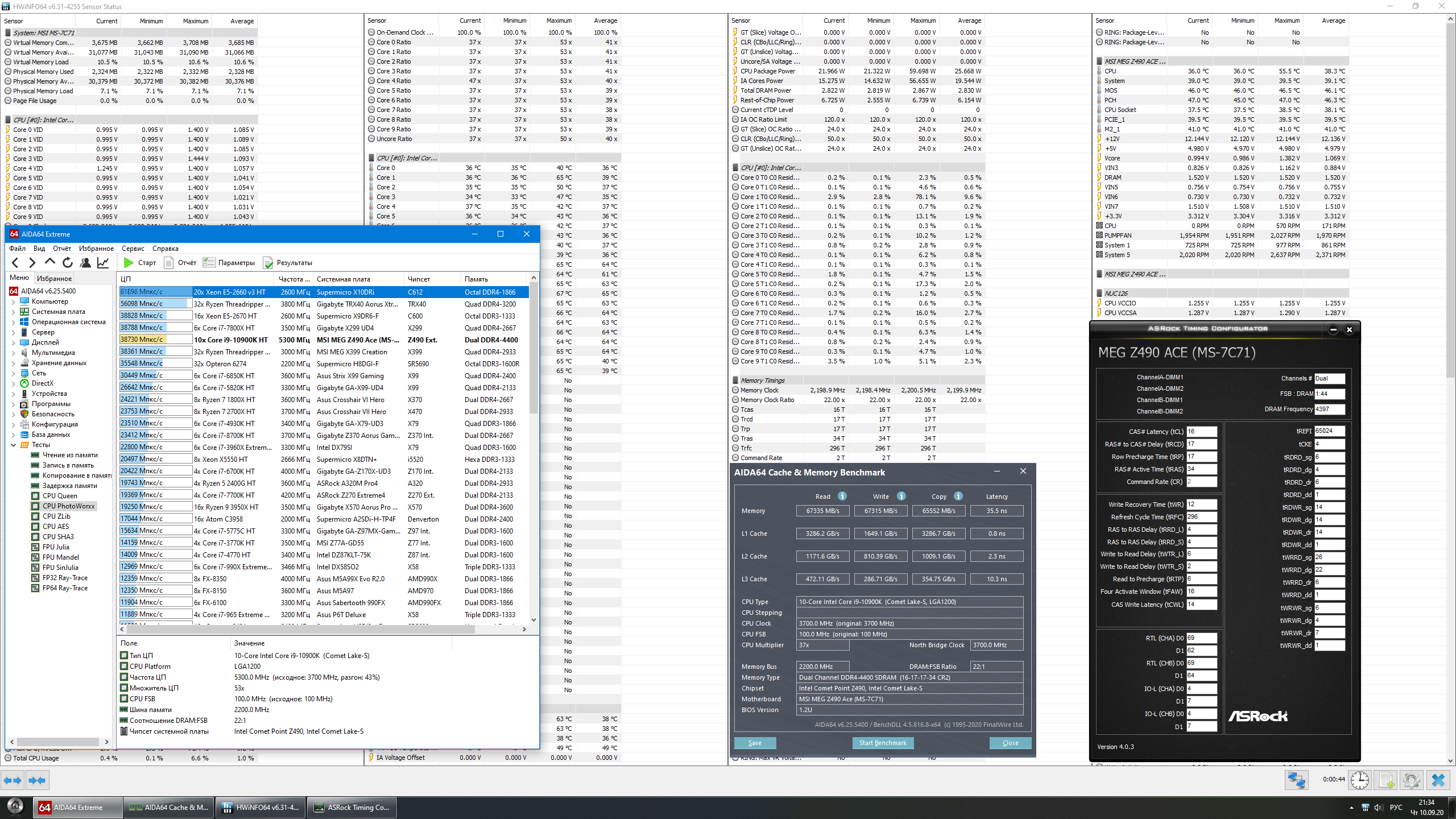
Task: Click the user profile toolbar icon
Action: point(85,263)
